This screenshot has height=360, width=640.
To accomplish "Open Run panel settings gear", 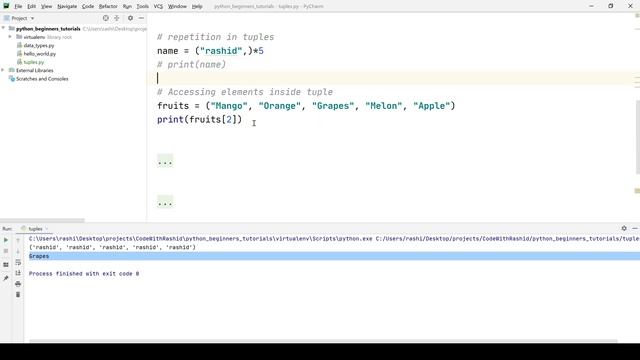I will tap(624, 228).
